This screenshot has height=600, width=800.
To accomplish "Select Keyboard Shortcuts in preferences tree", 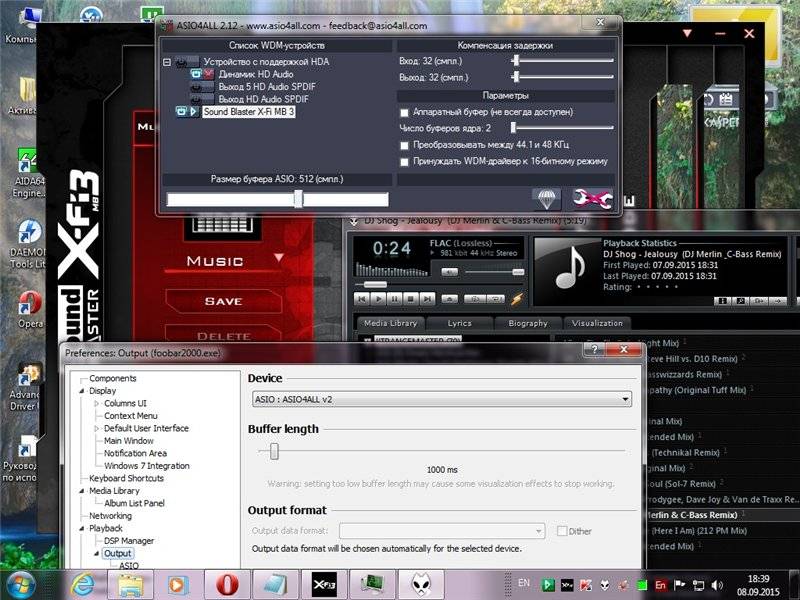I will [127, 478].
